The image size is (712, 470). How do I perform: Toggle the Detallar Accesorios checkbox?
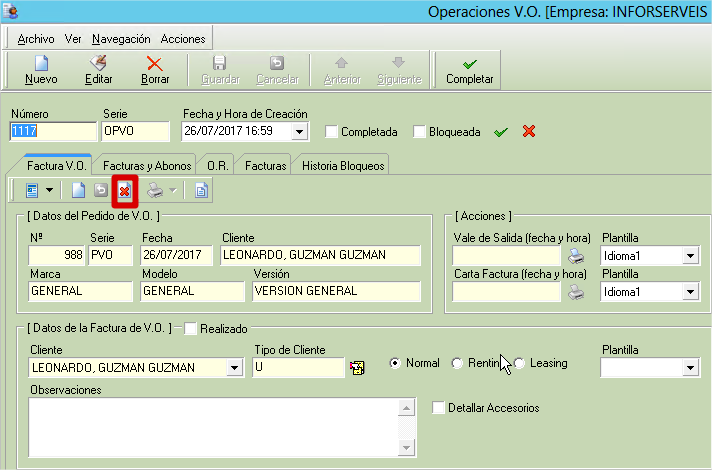(x=438, y=407)
